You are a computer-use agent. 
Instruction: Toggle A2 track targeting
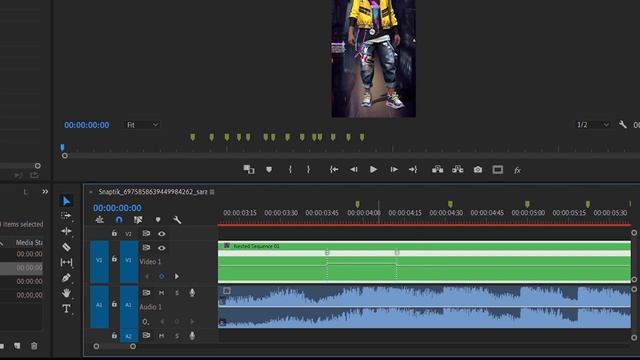click(x=129, y=336)
